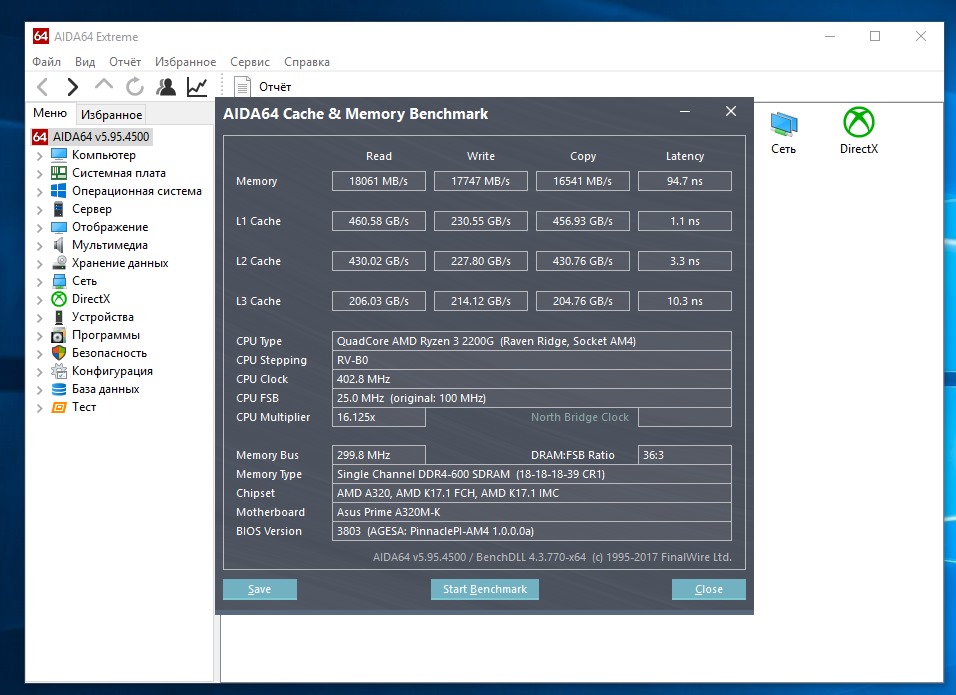This screenshot has height=695, width=956.
Task: Expand the Системная плата tree node
Action: pyautogui.click(x=40, y=174)
